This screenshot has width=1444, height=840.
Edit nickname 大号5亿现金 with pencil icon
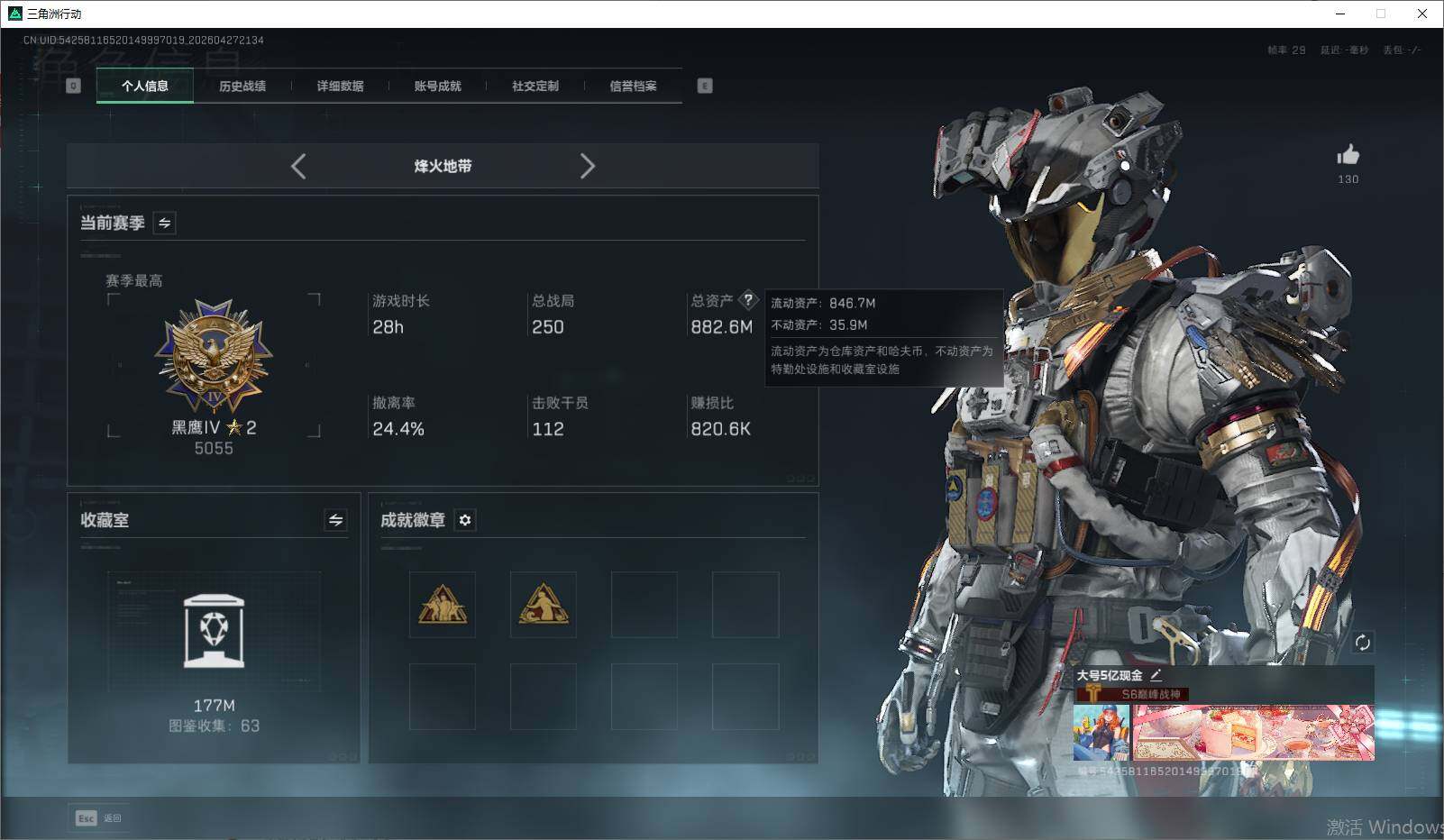(1156, 674)
